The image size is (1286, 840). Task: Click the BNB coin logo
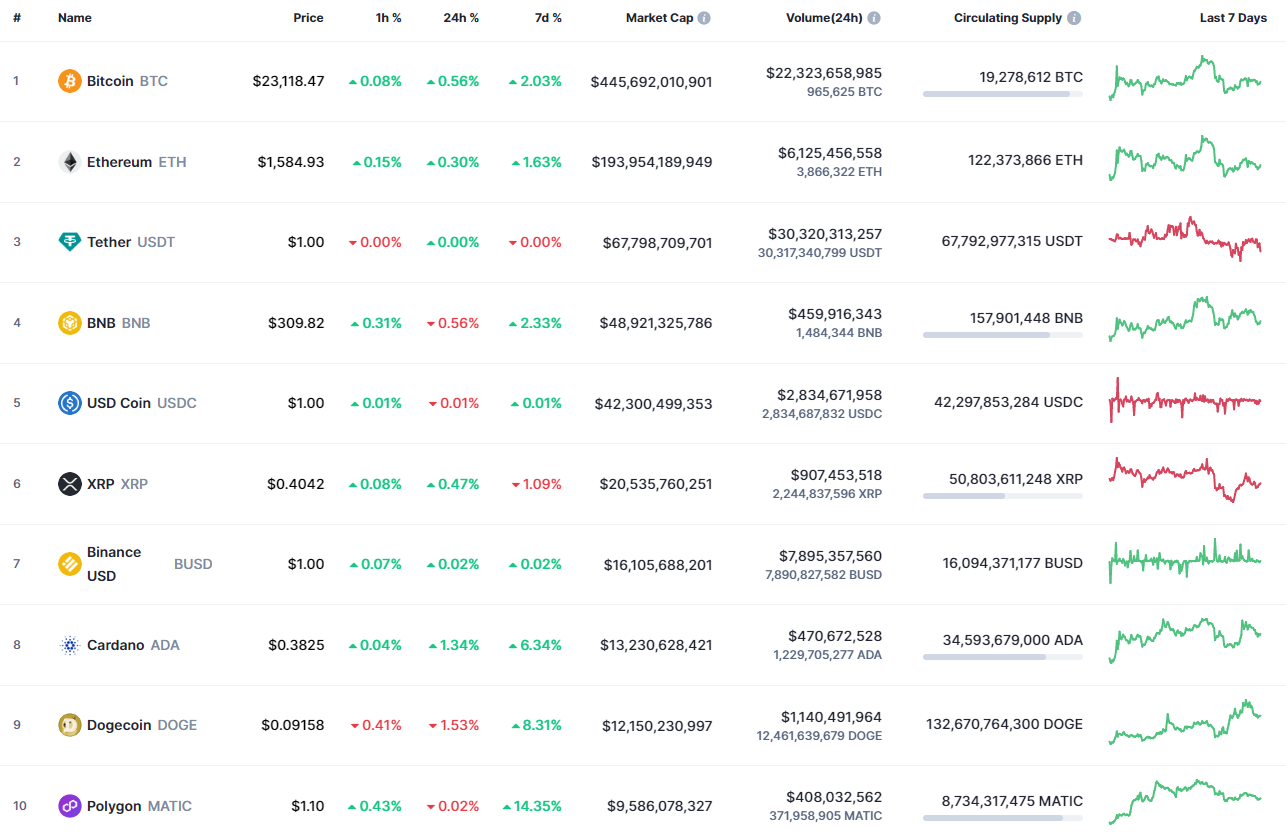pyautogui.click(x=68, y=322)
